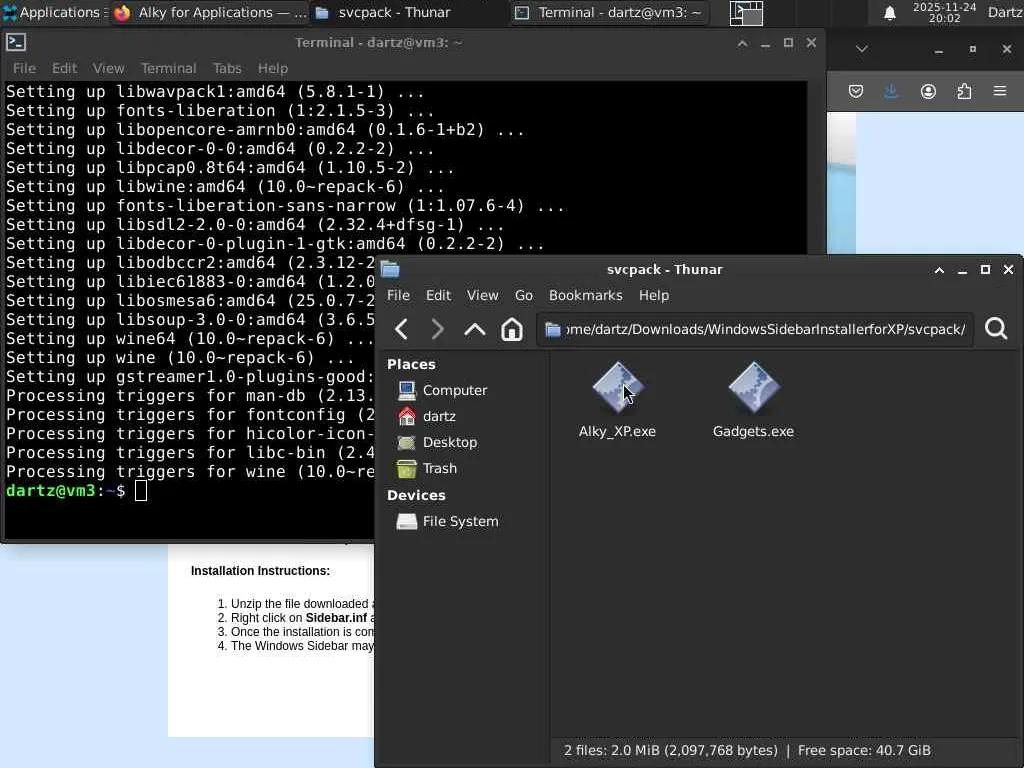Switch to Firefox Alky for Applications window

(210, 12)
